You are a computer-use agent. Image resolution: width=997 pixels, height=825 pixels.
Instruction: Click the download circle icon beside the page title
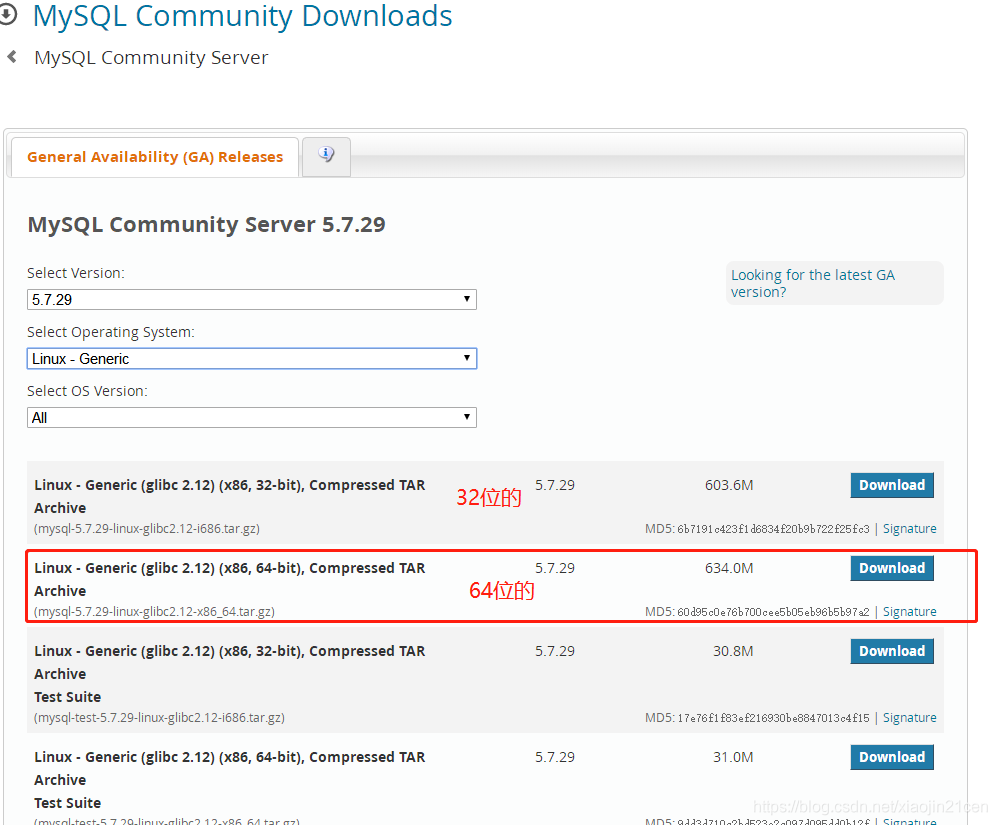tap(7, 14)
